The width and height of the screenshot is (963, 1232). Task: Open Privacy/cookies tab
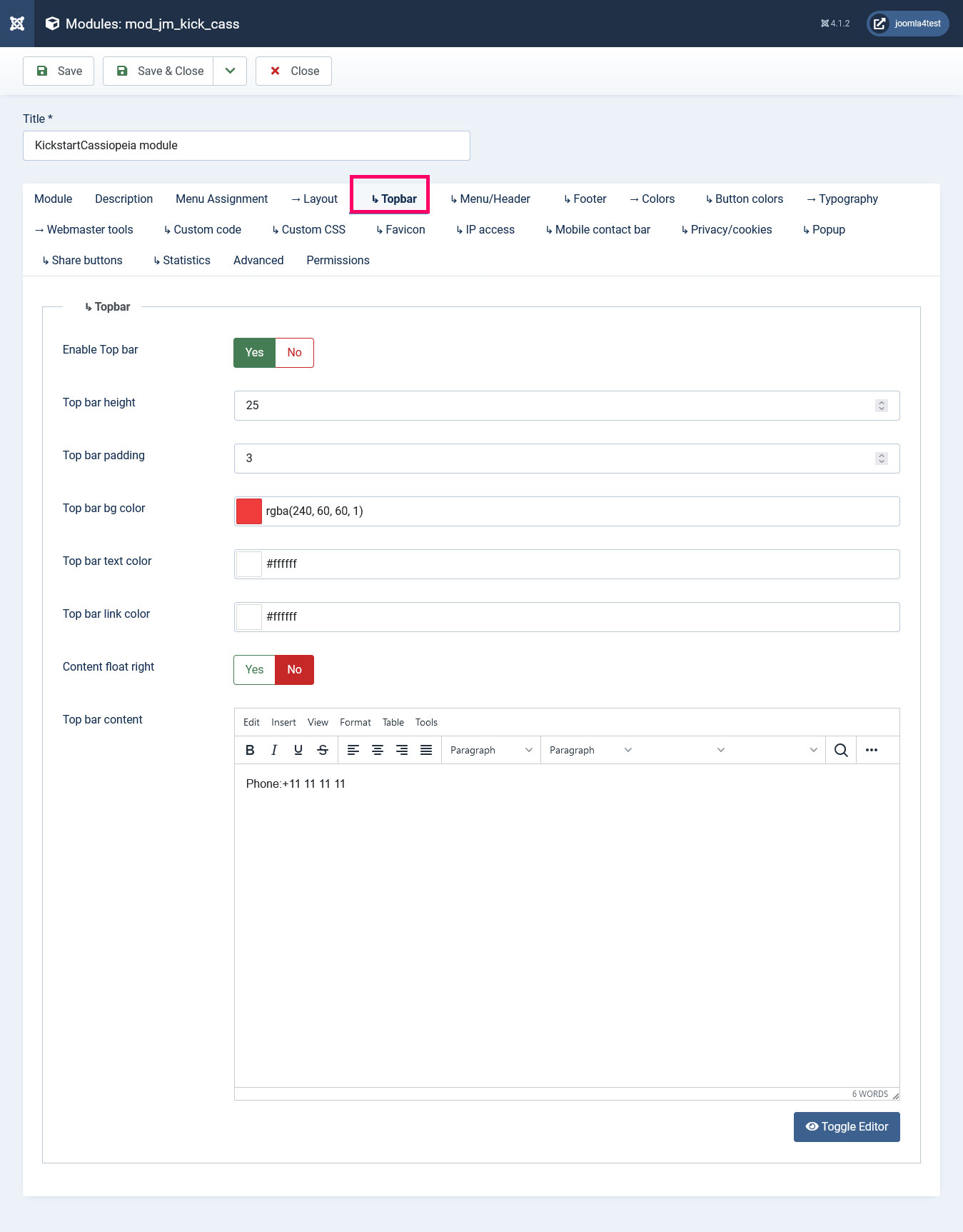(x=726, y=230)
